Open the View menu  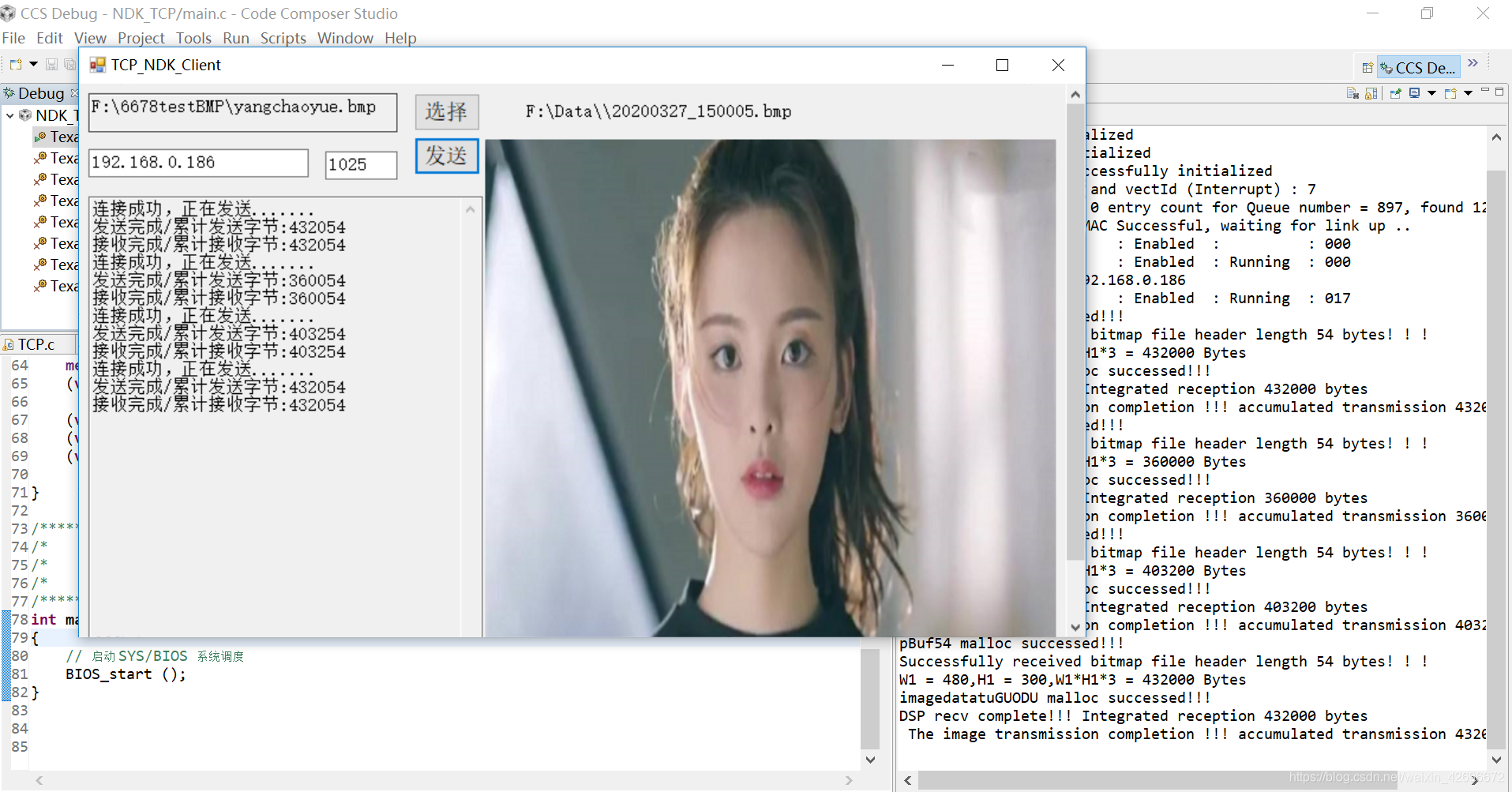[90, 38]
